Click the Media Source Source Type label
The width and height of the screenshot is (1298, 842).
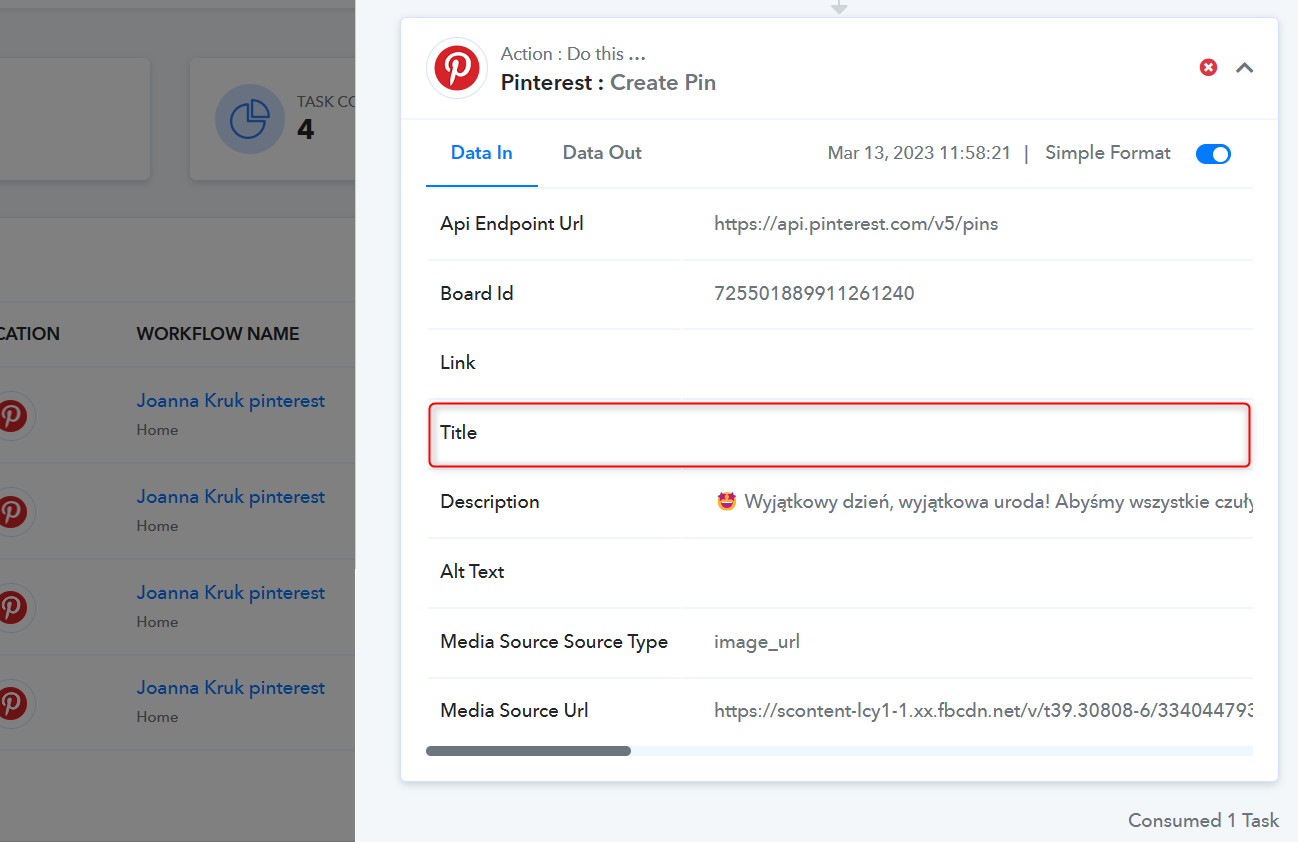tap(554, 642)
